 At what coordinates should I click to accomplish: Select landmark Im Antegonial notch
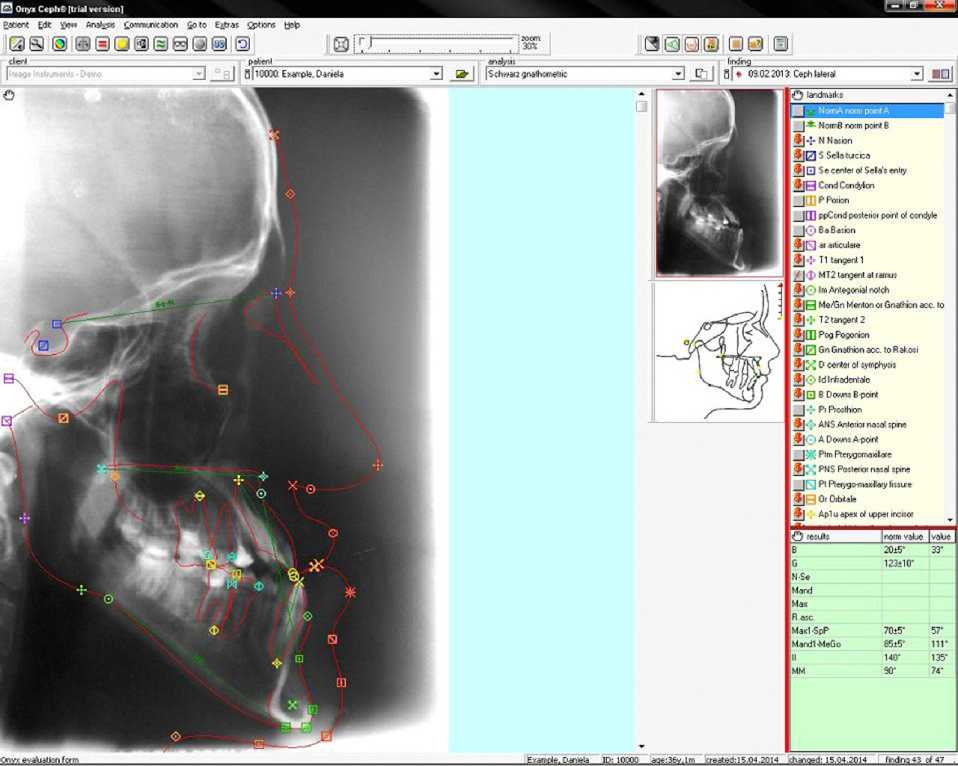[854, 290]
